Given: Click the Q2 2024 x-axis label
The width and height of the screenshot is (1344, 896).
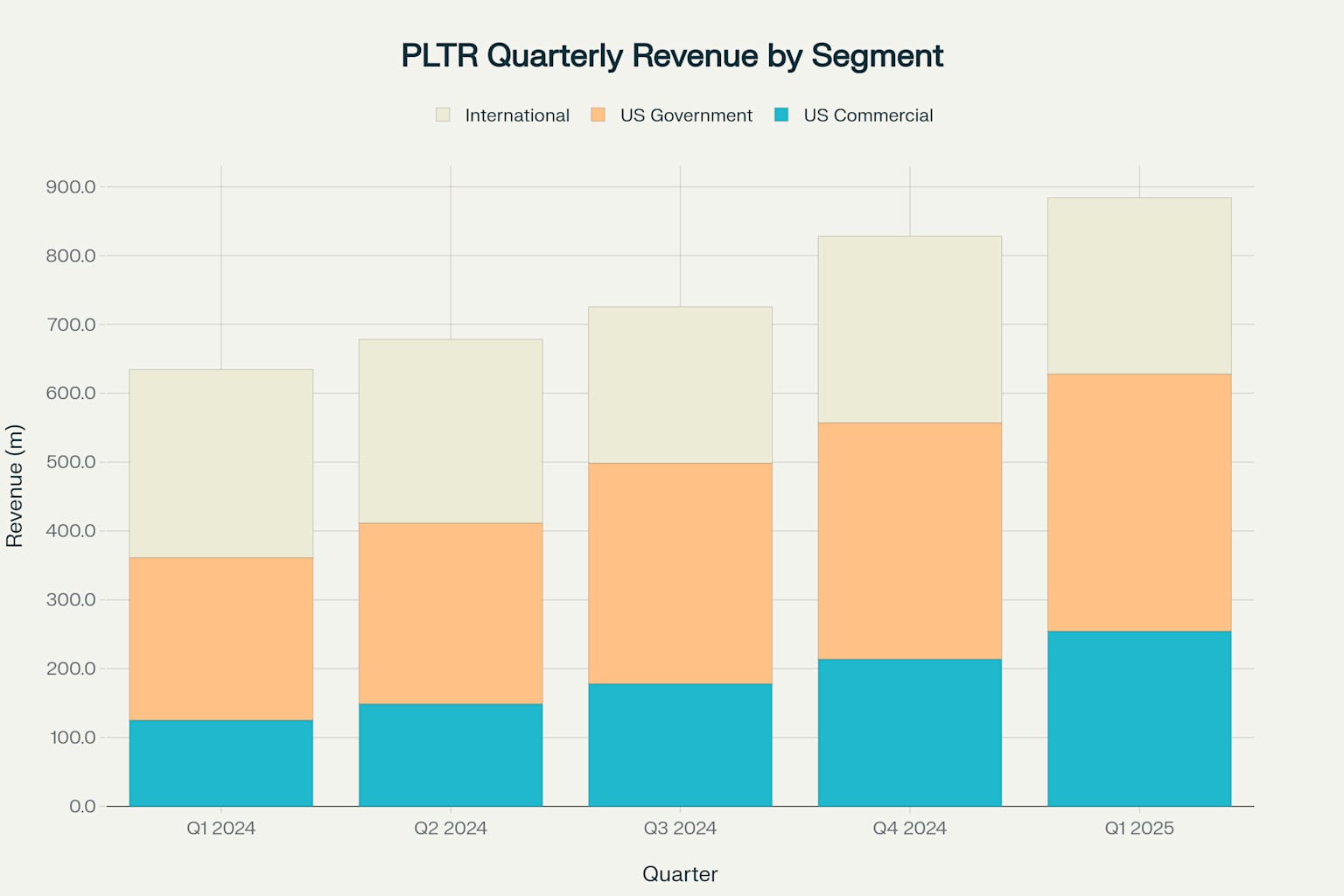Looking at the screenshot, I should pos(451,828).
